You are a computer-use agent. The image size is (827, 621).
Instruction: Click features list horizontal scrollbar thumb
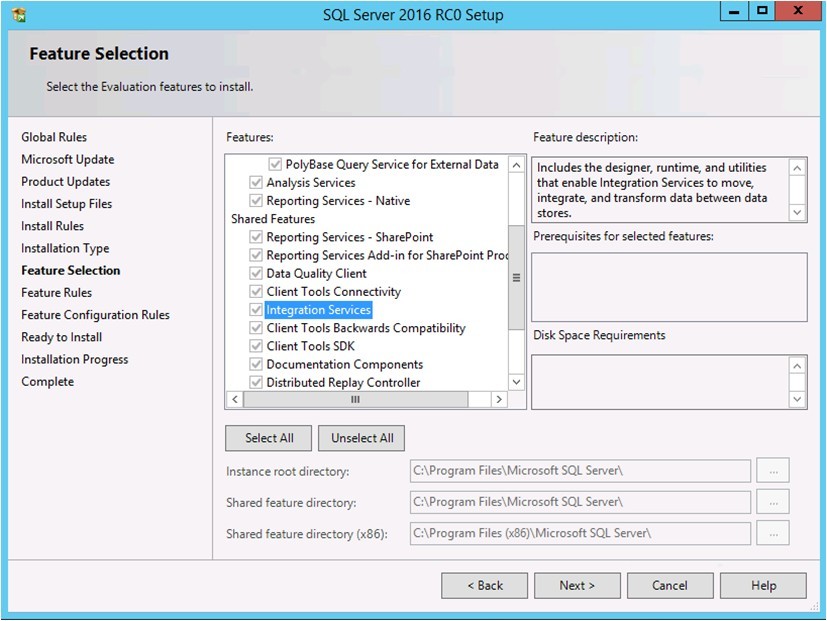[x=355, y=399]
